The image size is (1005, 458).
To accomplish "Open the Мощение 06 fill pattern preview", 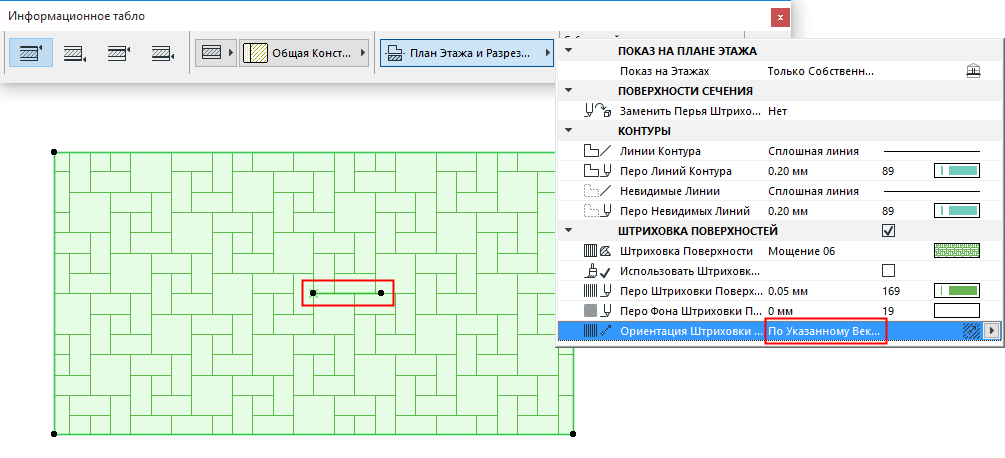I will pos(957,251).
